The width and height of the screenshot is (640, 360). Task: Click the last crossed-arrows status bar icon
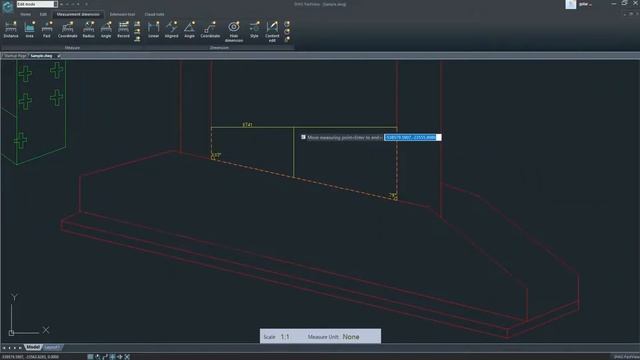(x=127, y=357)
